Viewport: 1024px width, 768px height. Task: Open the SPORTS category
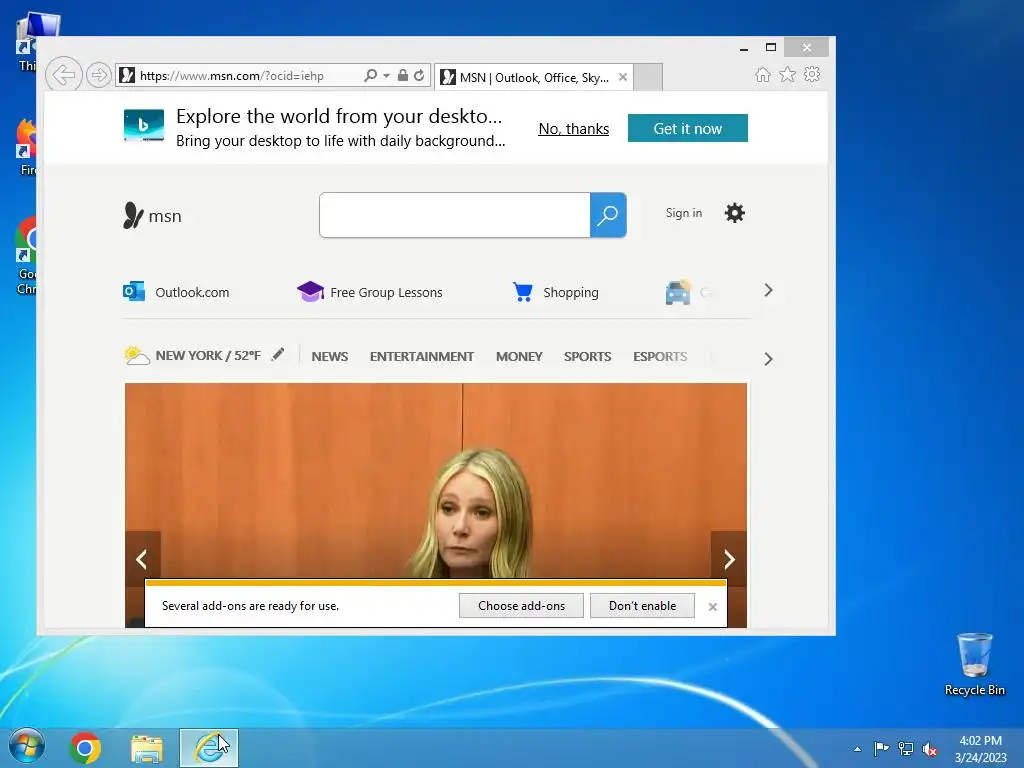(x=588, y=357)
